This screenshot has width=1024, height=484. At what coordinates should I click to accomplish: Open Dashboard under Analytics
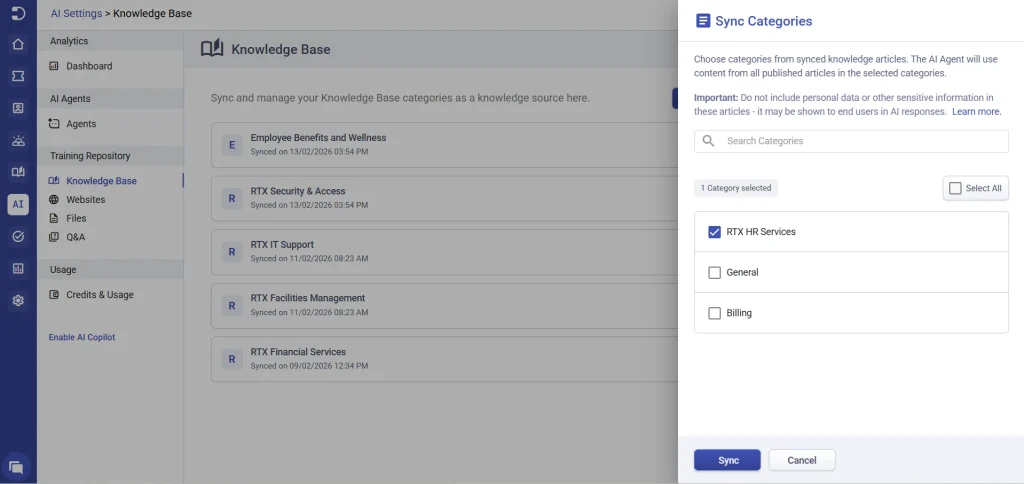tap(89, 66)
